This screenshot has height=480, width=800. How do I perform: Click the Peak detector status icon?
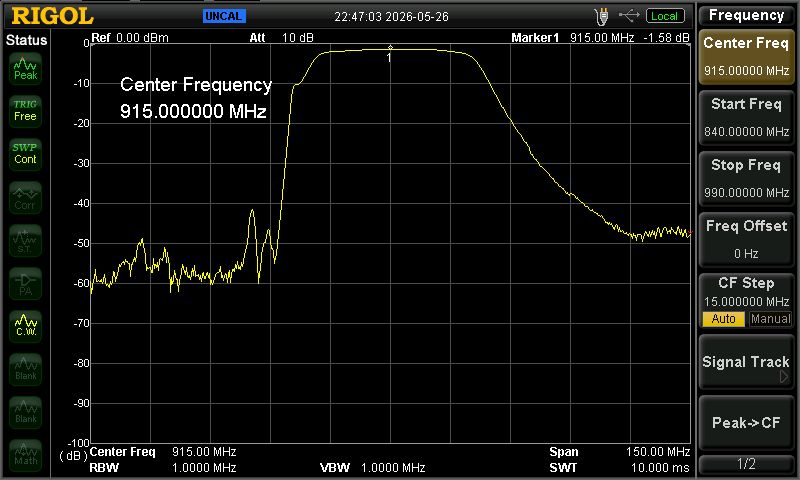point(26,69)
